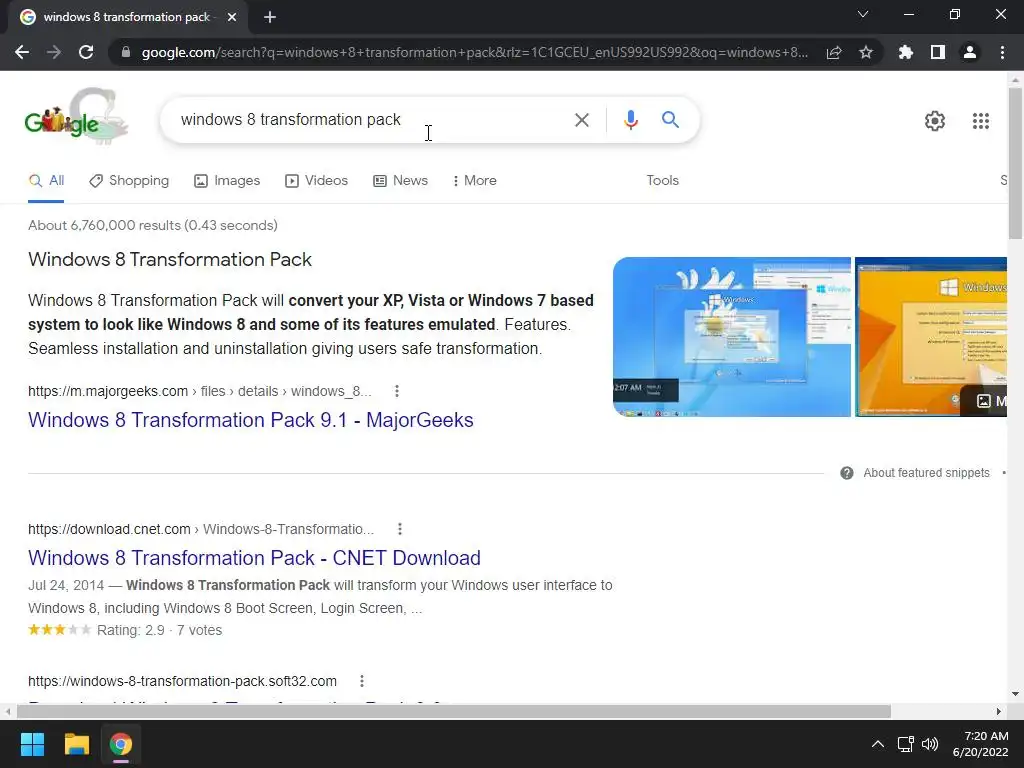Click the vertical page scrollbar
The height and width of the screenshot is (768, 1024).
[1015, 163]
